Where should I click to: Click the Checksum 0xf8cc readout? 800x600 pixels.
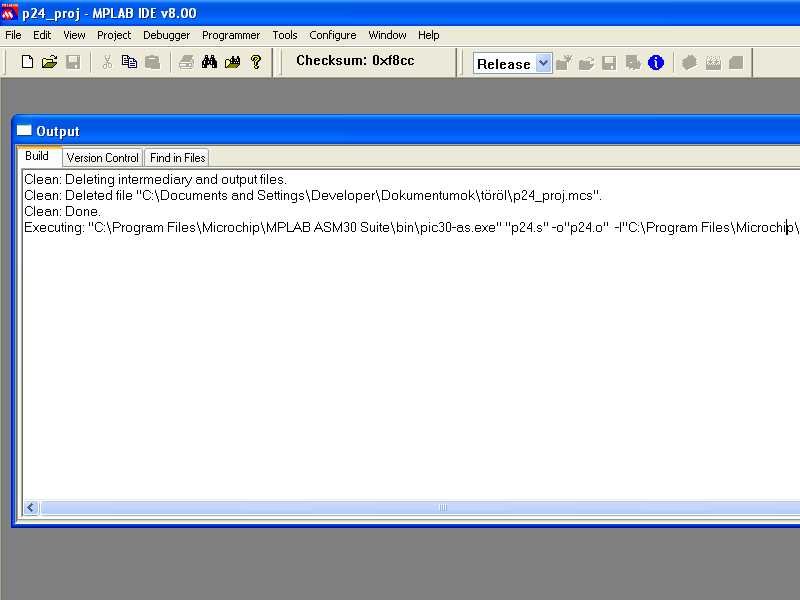coord(355,61)
